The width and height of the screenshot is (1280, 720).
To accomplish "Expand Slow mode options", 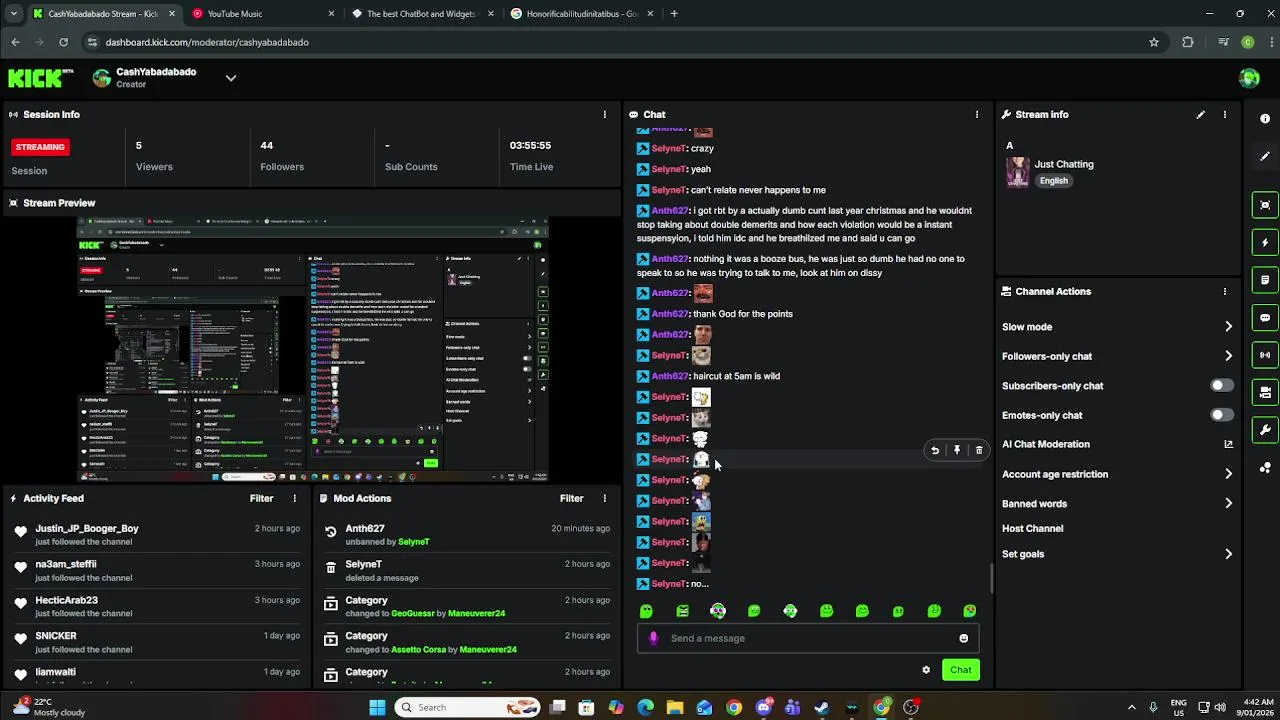I will (1228, 327).
